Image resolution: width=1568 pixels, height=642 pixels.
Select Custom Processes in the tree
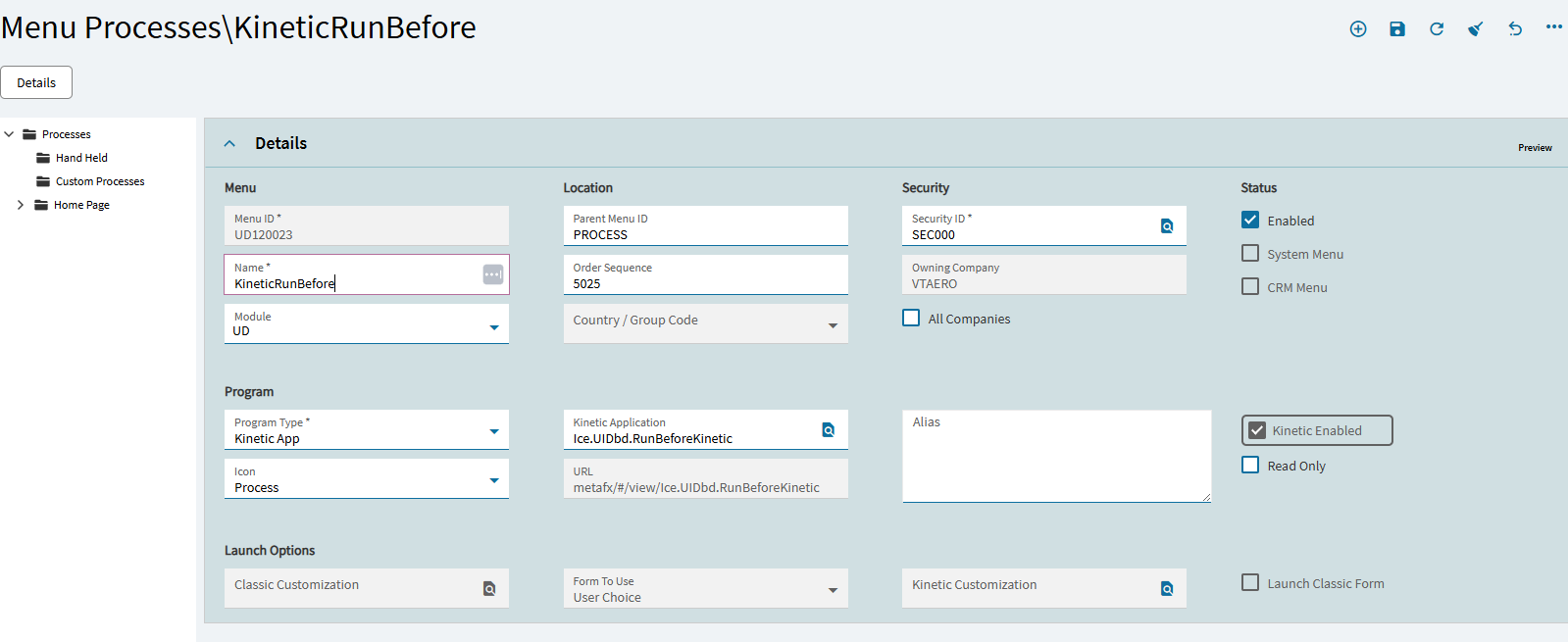(99, 181)
